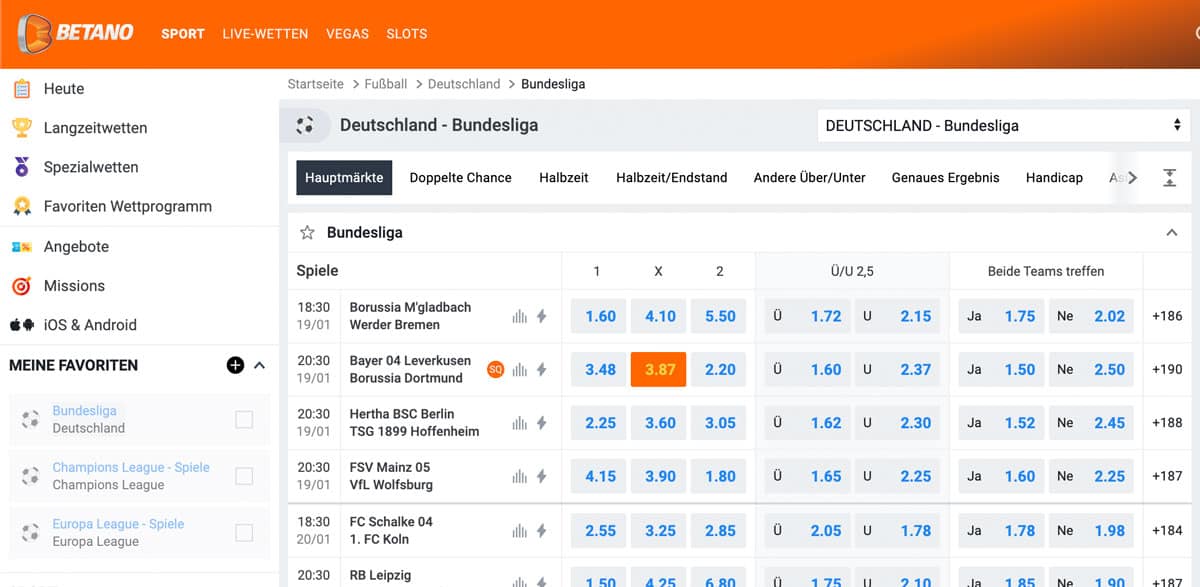Go to Deutschland breadcrumb
This screenshot has height=587, width=1200.
[464, 84]
